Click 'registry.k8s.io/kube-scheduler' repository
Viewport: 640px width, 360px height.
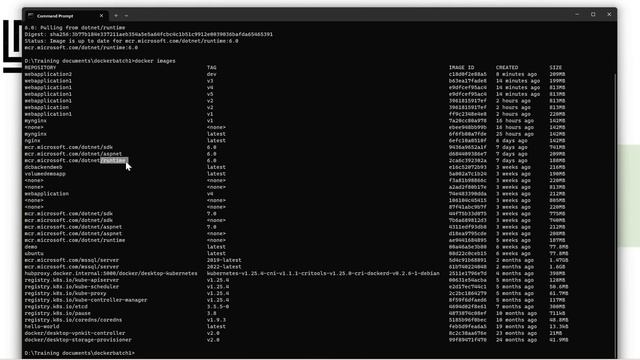(72, 287)
